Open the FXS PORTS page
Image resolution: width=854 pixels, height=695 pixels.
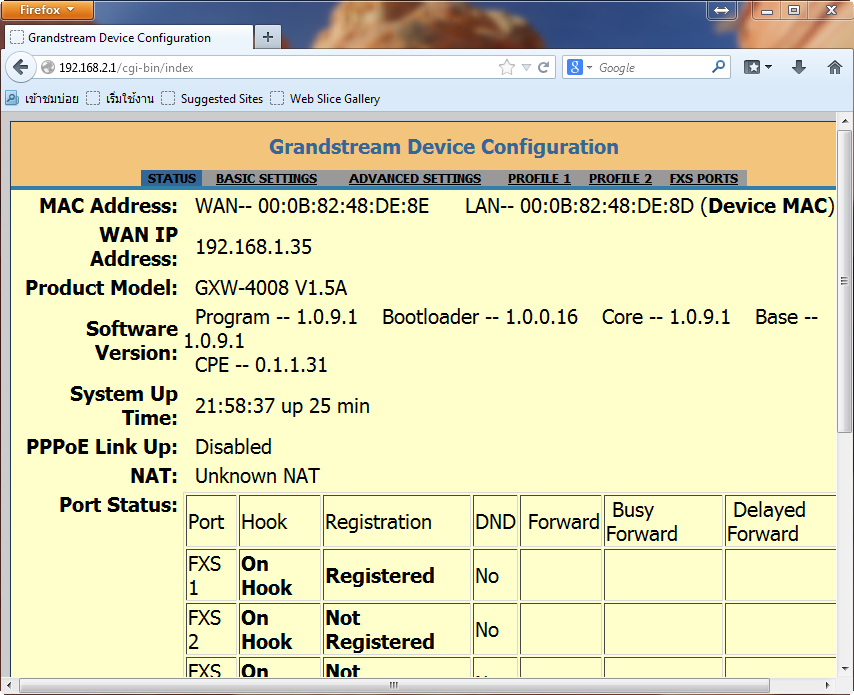point(704,179)
